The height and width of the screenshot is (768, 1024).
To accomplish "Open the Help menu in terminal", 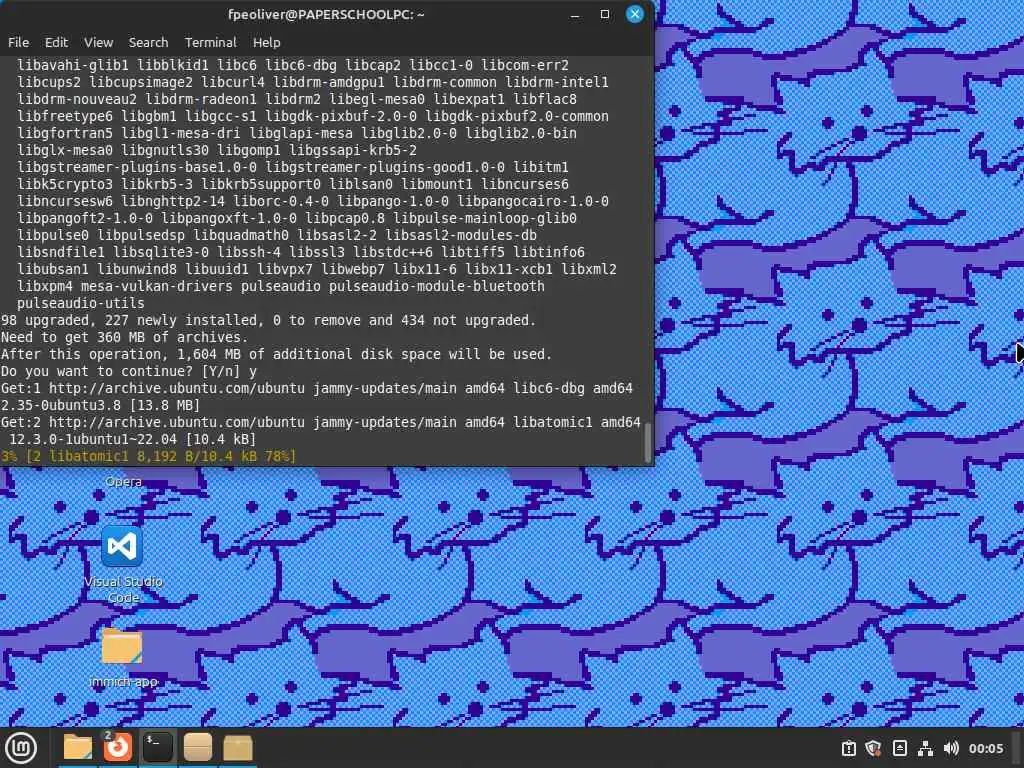I will [x=266, y=42].
